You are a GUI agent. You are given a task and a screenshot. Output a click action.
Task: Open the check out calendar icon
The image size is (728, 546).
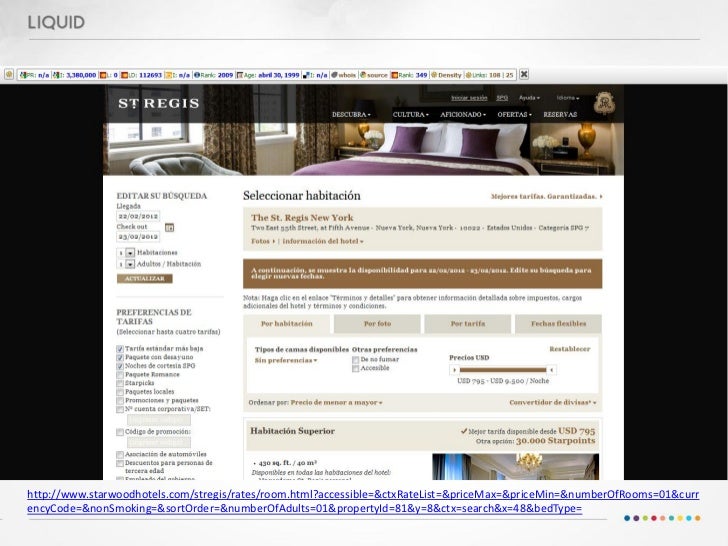click(169, 228)
